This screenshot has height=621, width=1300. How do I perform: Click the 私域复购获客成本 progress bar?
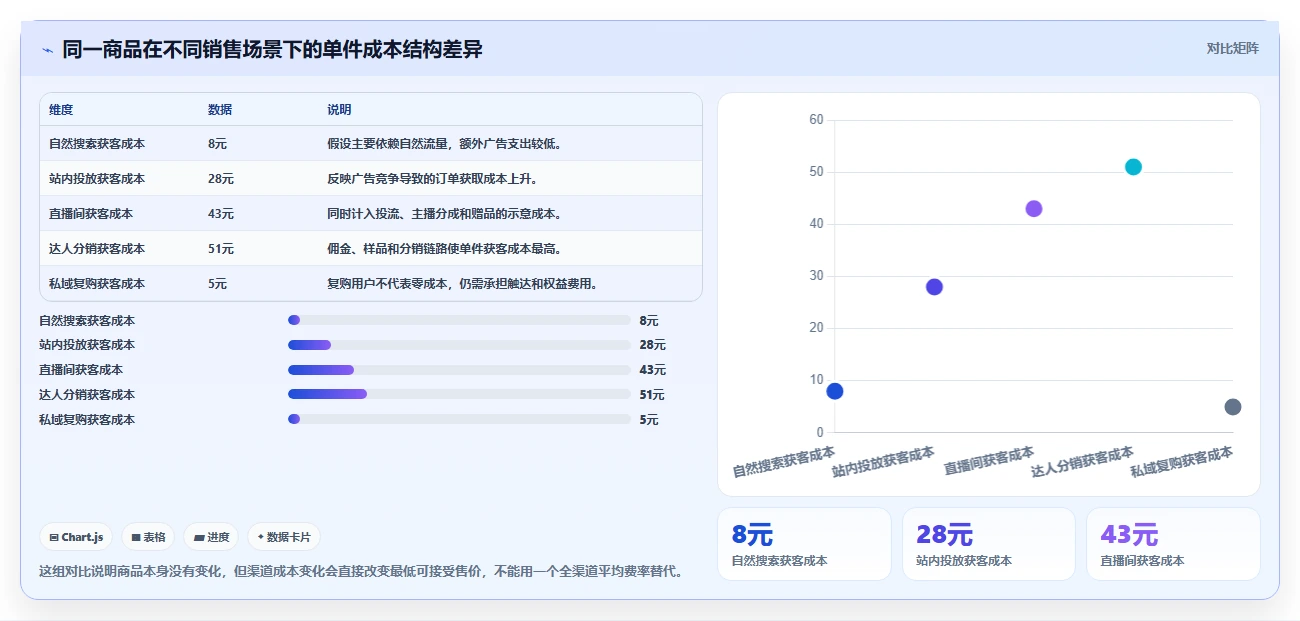[459, 420]
